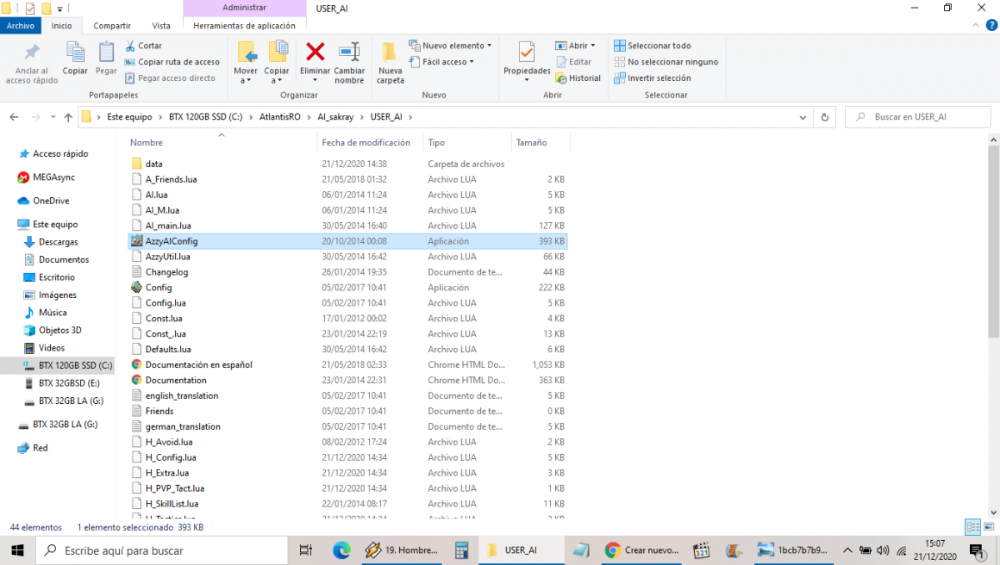The height and width of the screenshot is (565, 1000).
Task: Click the Cambiar nombre rename icon
Action: click(349, 52)
